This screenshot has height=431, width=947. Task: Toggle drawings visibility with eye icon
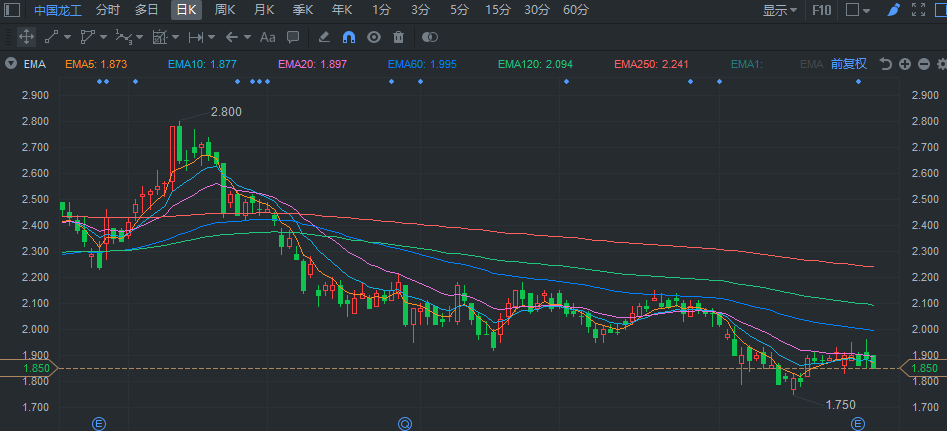(x=374, y=37)
